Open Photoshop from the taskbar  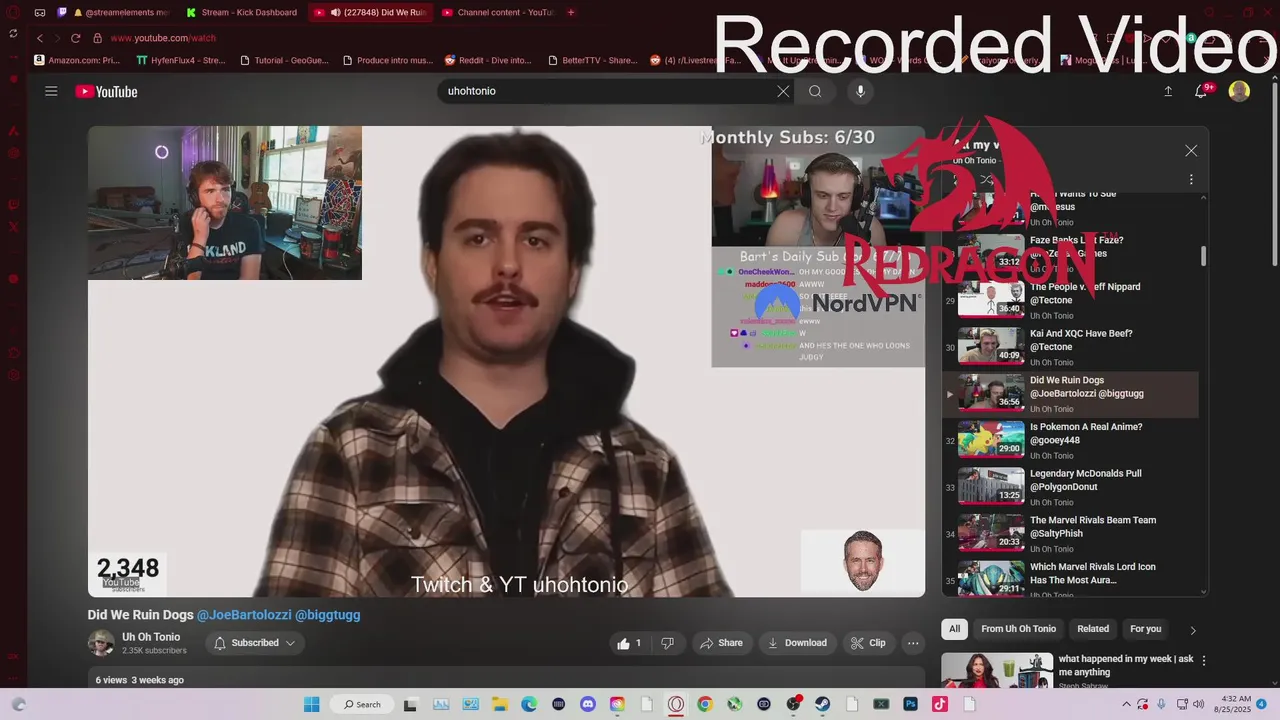click(x=911, y=704)
